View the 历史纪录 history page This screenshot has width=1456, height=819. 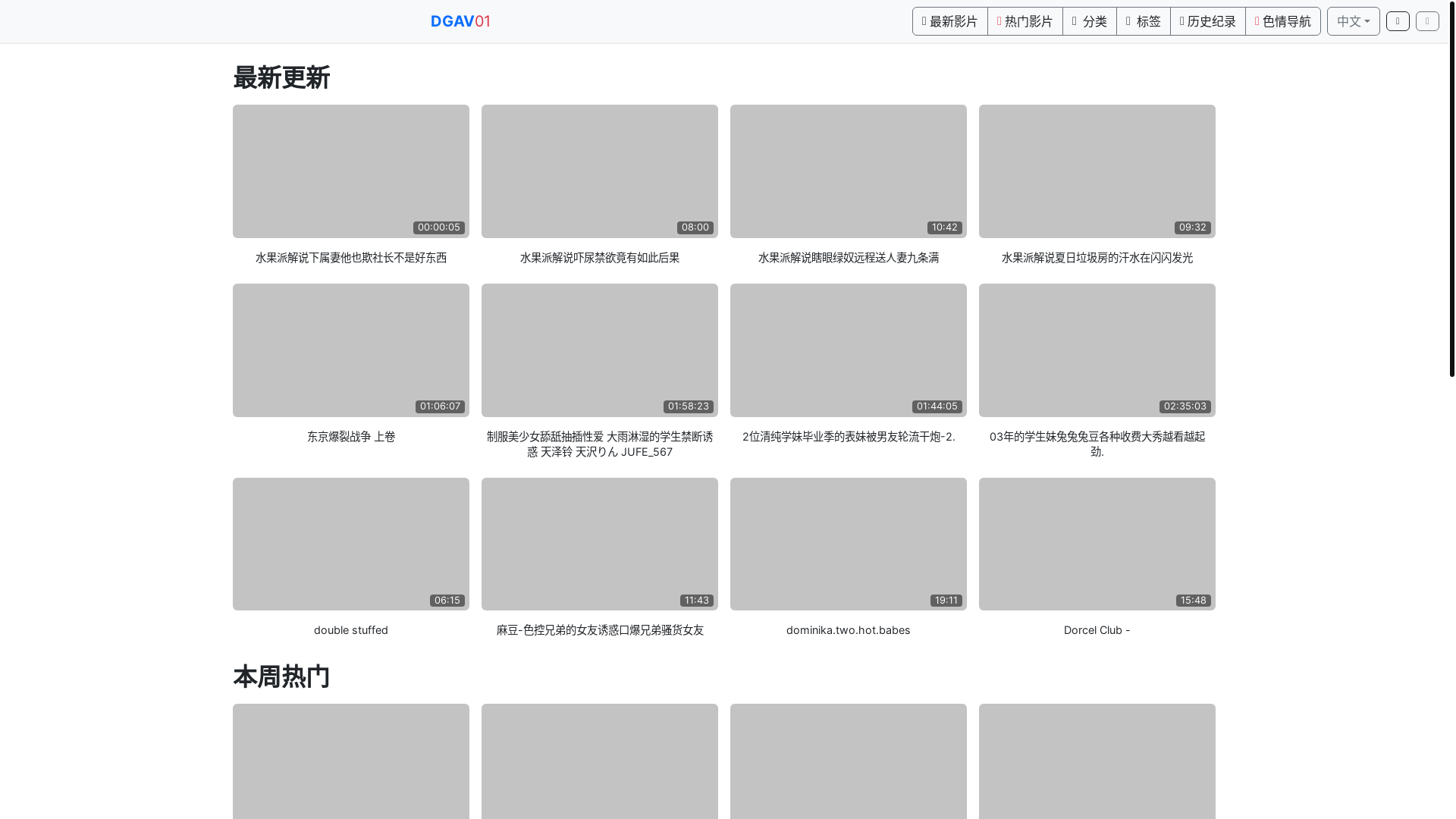[1207, 21]
